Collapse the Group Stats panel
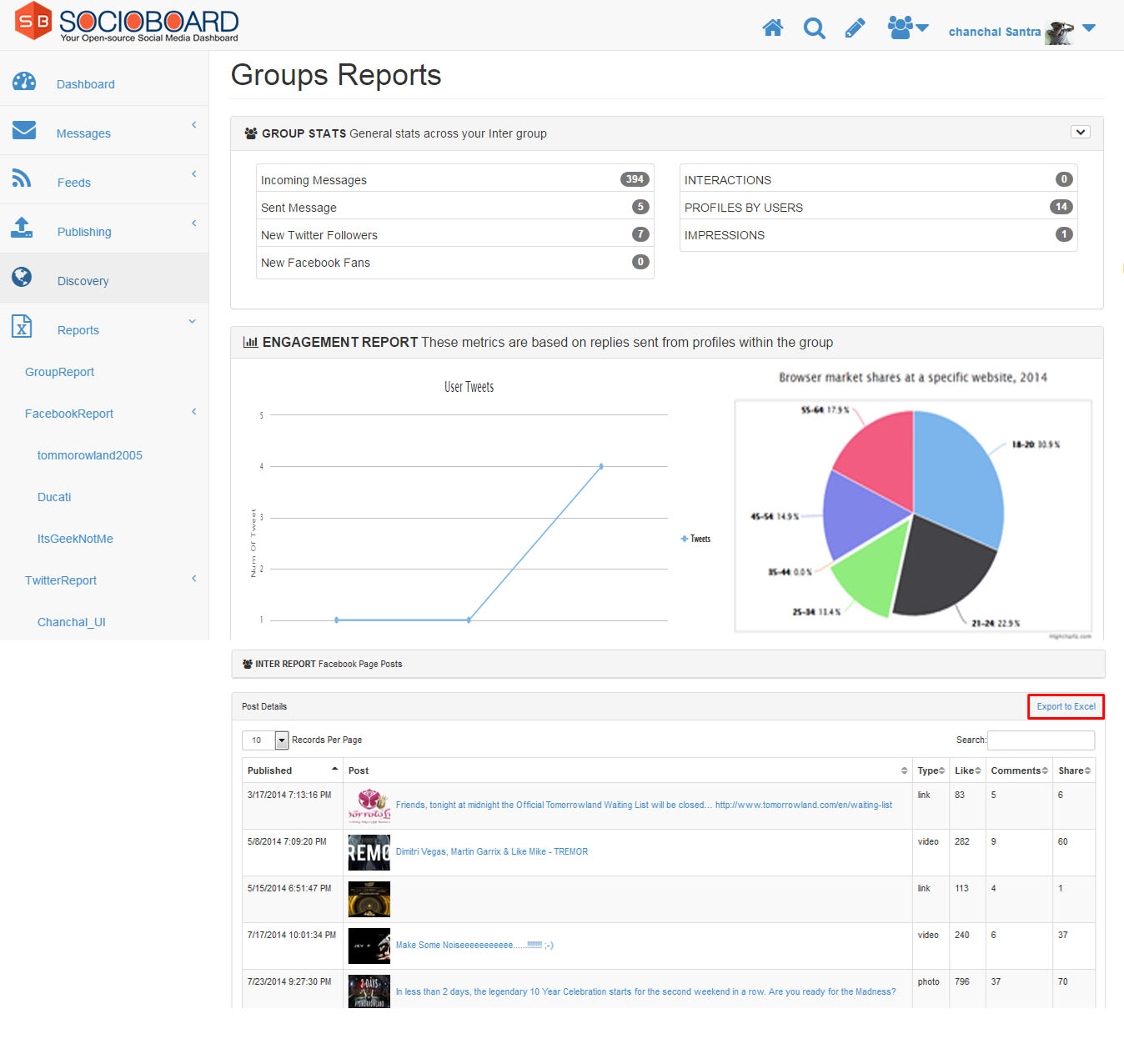1124x1064 pixels. pos(1081,132)
